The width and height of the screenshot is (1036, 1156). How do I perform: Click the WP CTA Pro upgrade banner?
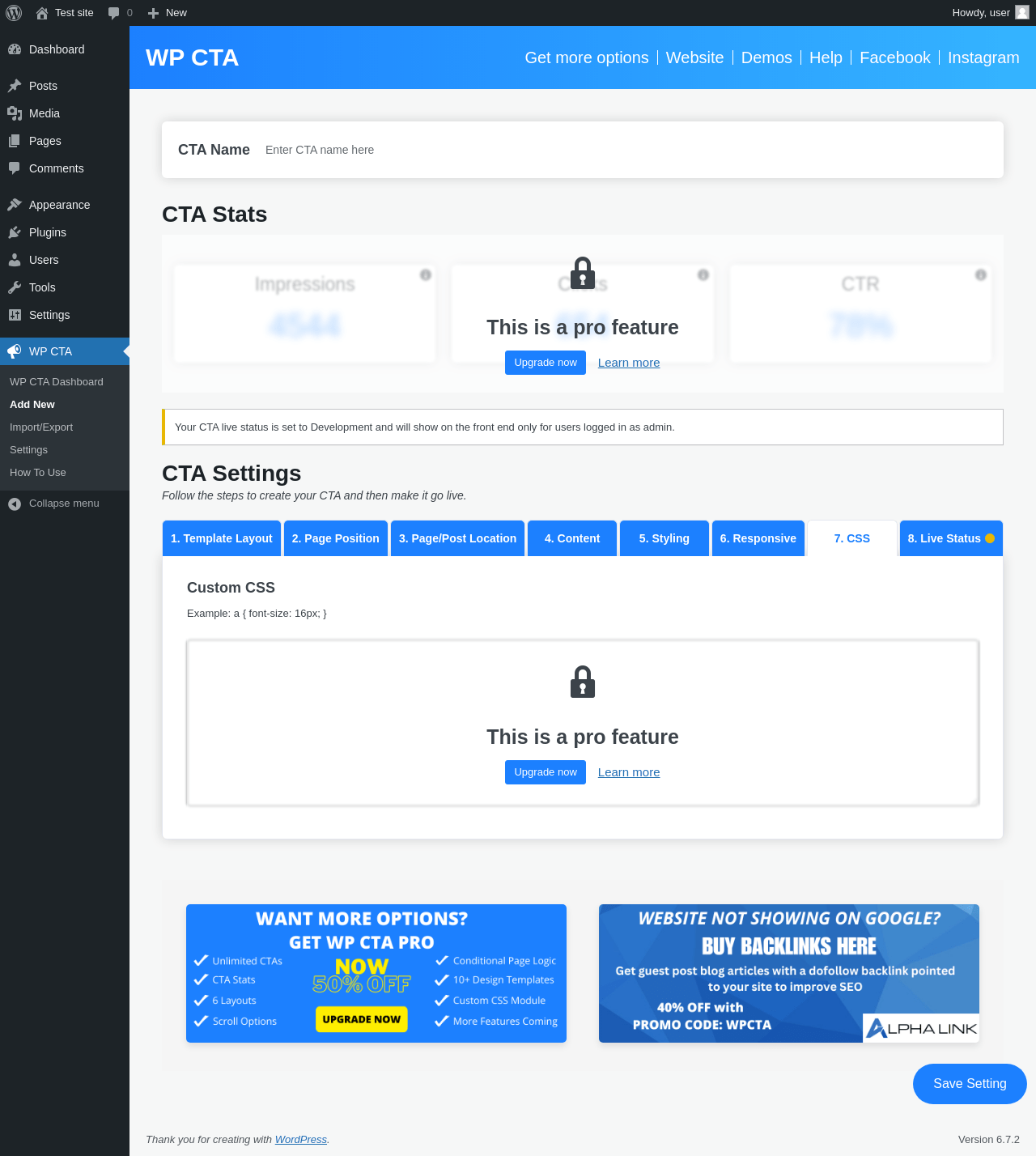coord(376,973)
